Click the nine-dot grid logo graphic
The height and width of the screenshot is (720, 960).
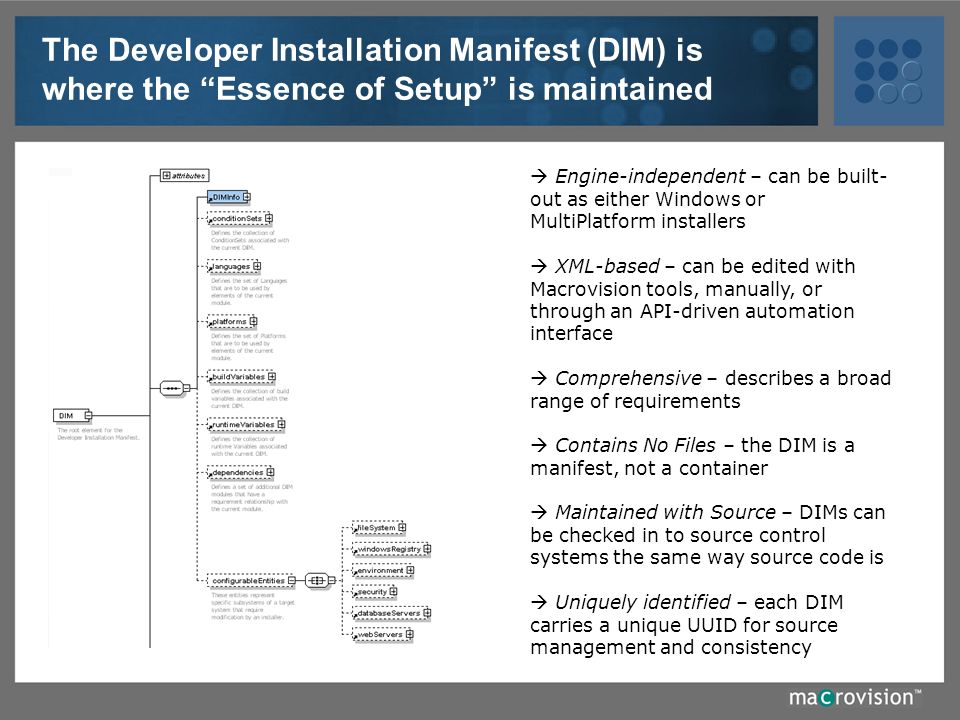(x=888, y=70)
